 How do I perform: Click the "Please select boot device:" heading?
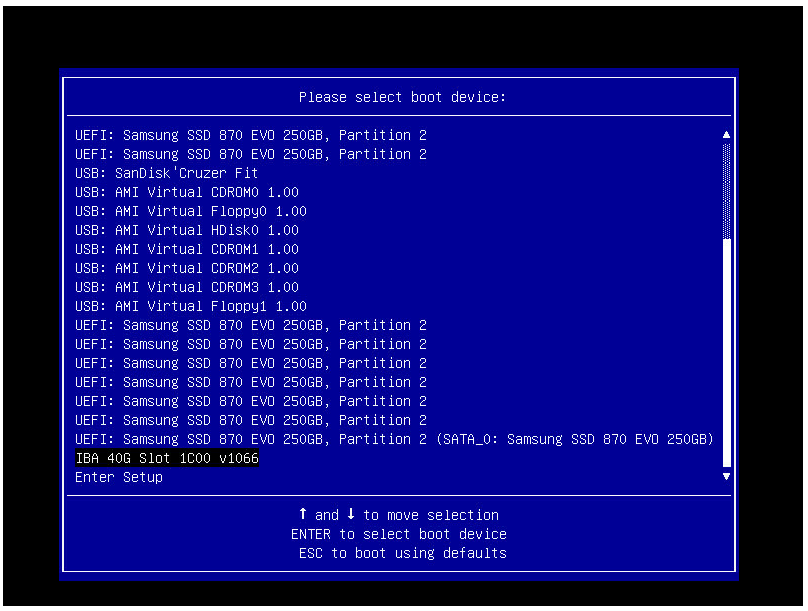pyautogui.click(x=402, y=97)
